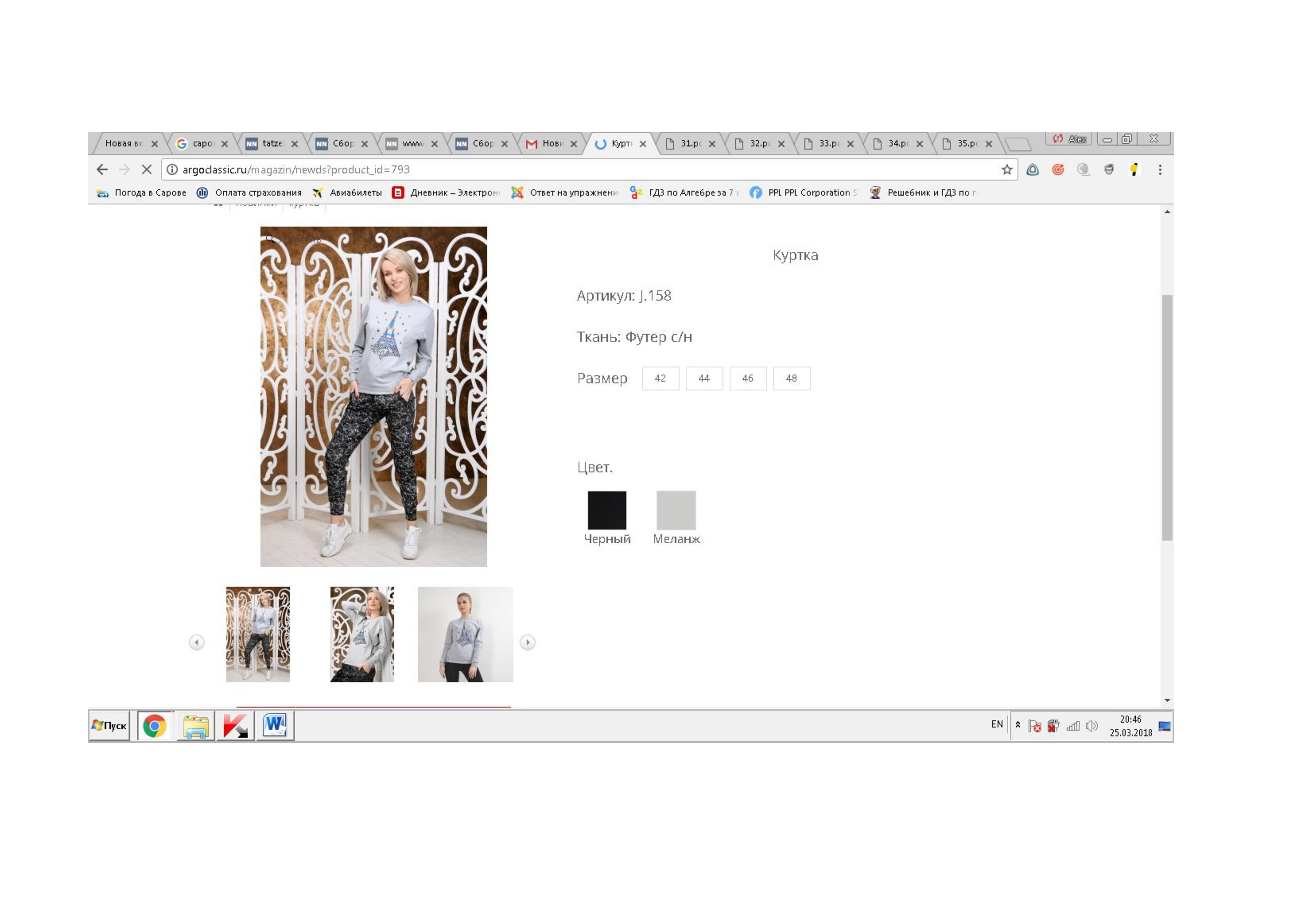
Task: Select size 42
Action: tap(660, 379)
